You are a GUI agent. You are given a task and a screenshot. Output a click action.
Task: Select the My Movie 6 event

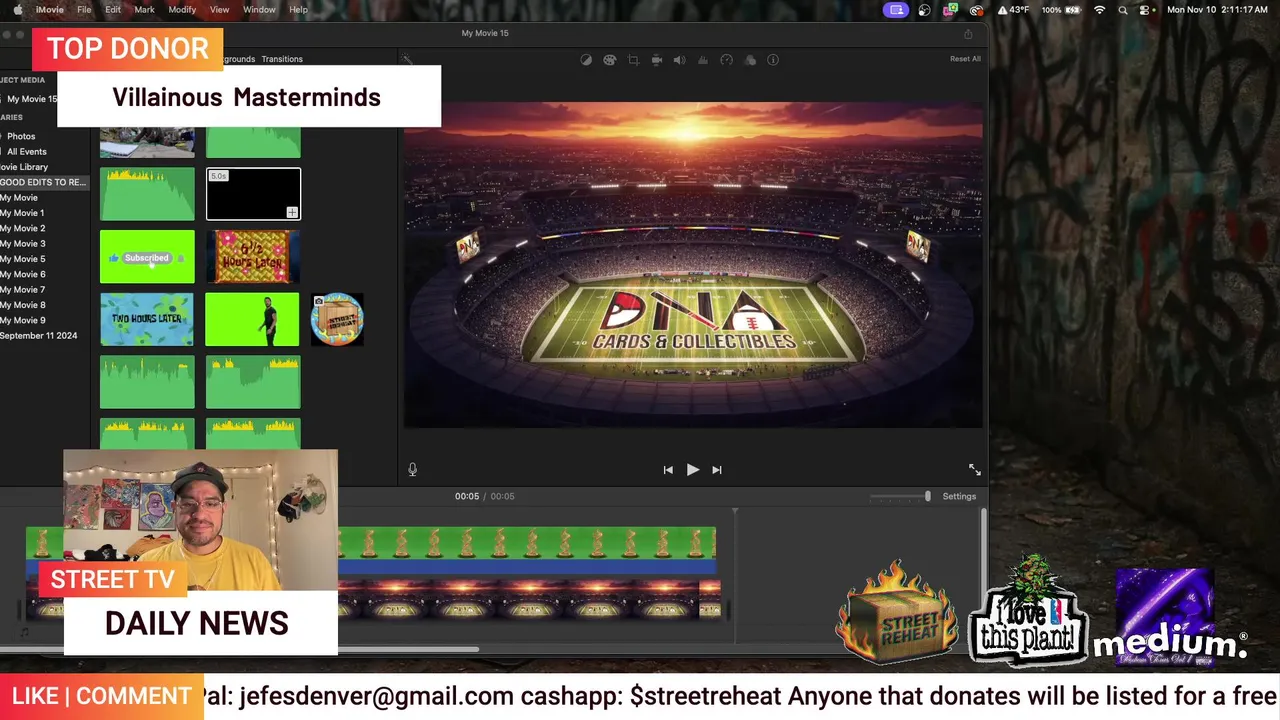(x=22, y=274)
